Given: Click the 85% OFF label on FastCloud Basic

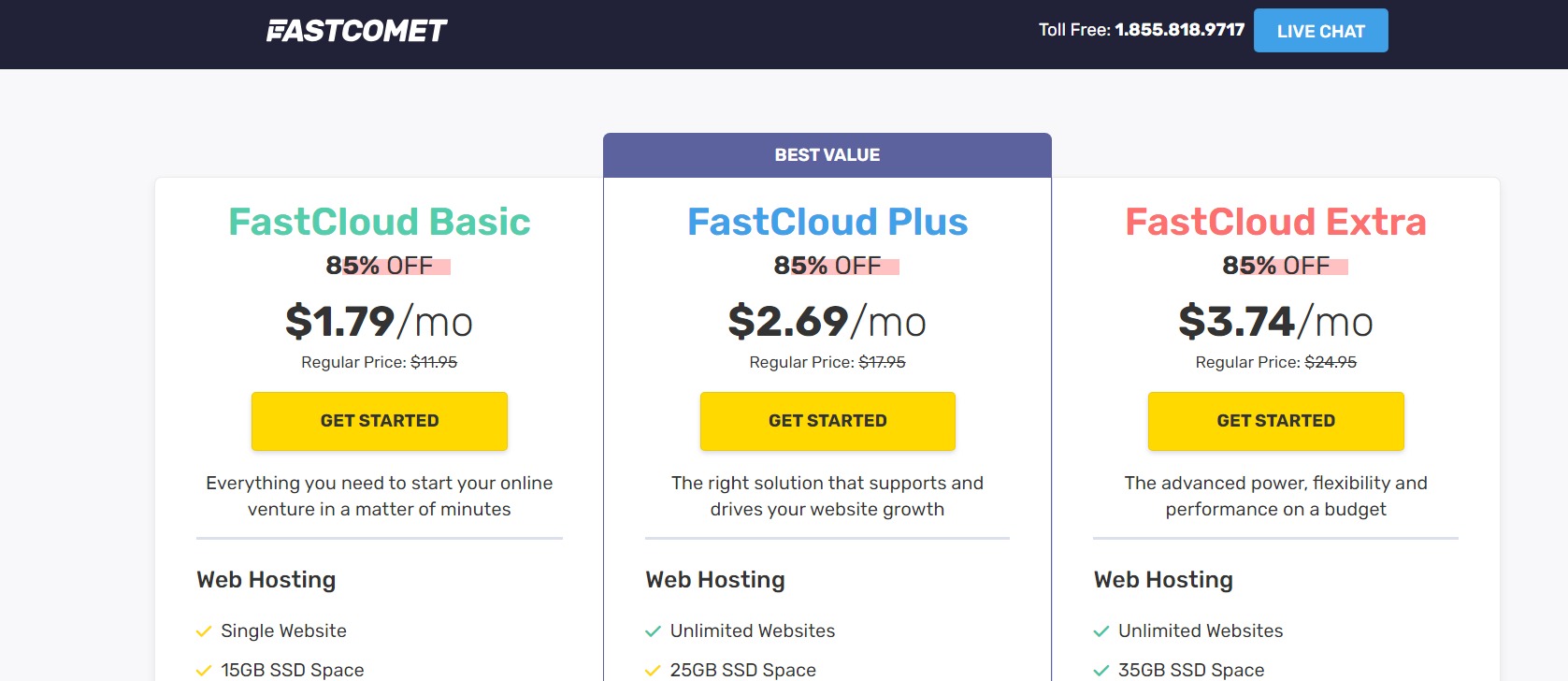Looking at the screenshot, I should [x=379, y=266].
